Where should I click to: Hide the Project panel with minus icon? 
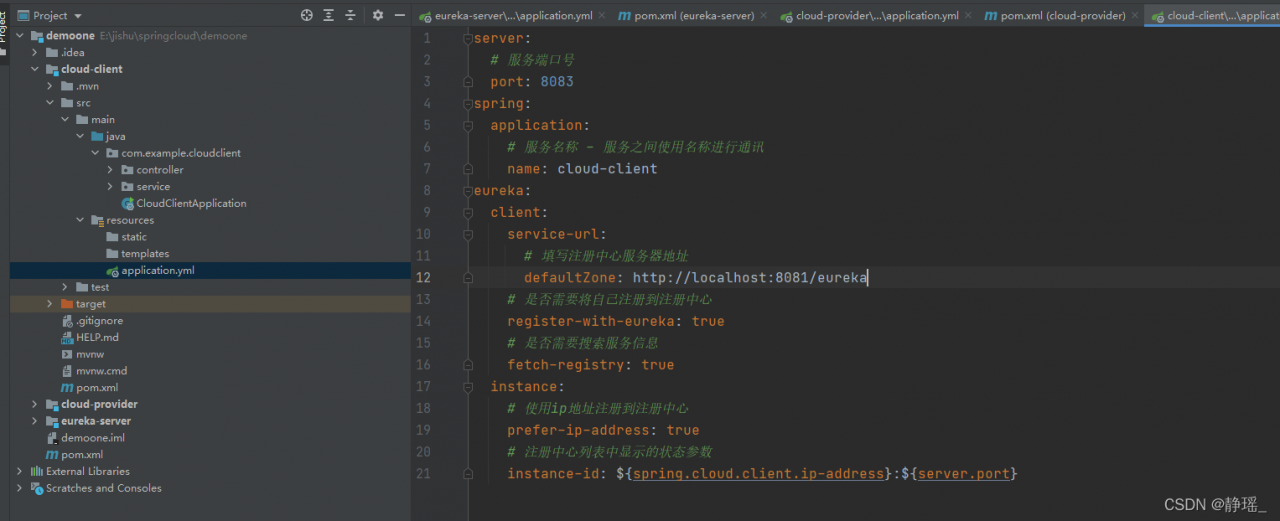399,15
